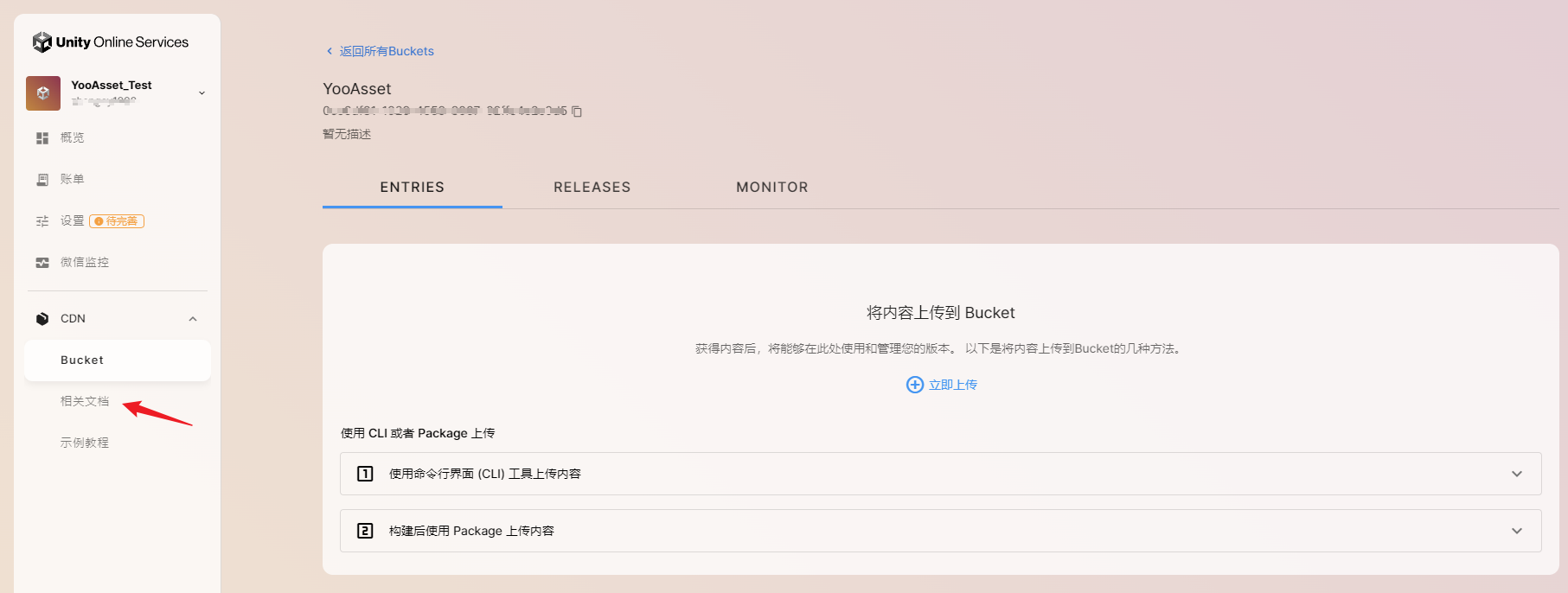
Task: Click the 设置 sliders icon
Action: [x=42, y=221]
